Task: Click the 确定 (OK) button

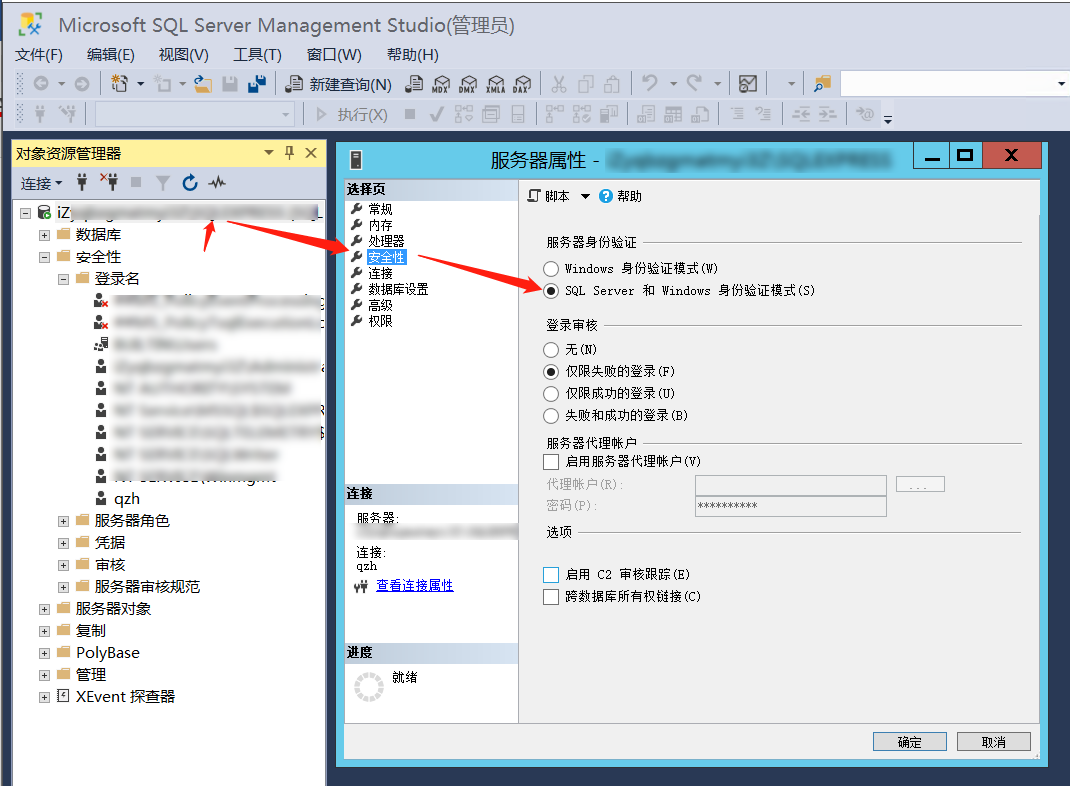Action: click(910, 742)
